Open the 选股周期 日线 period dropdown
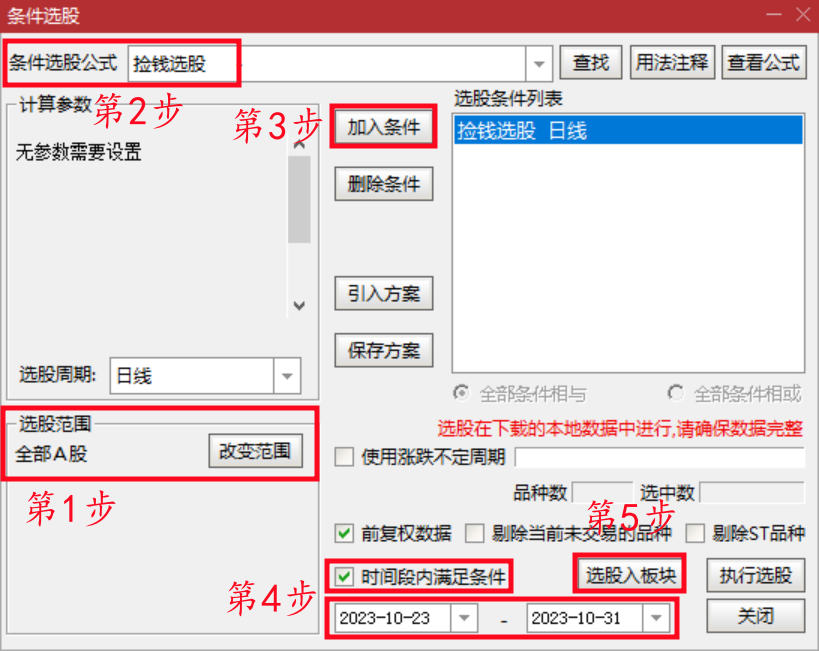The height and width of the screenshot is (651, 819). coord(287,376)
